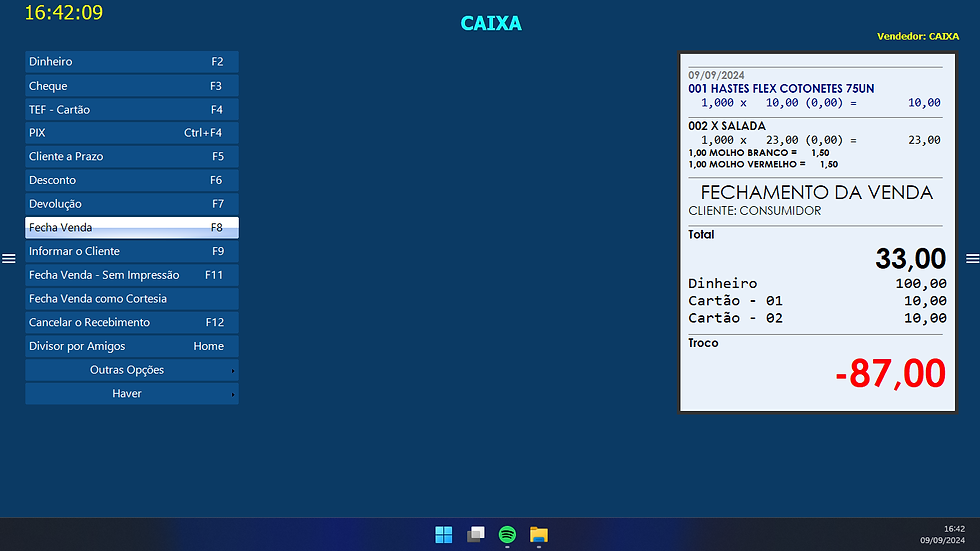The image size is (980, 551).
Task: Click the total value 33,00
Action: 911,259
